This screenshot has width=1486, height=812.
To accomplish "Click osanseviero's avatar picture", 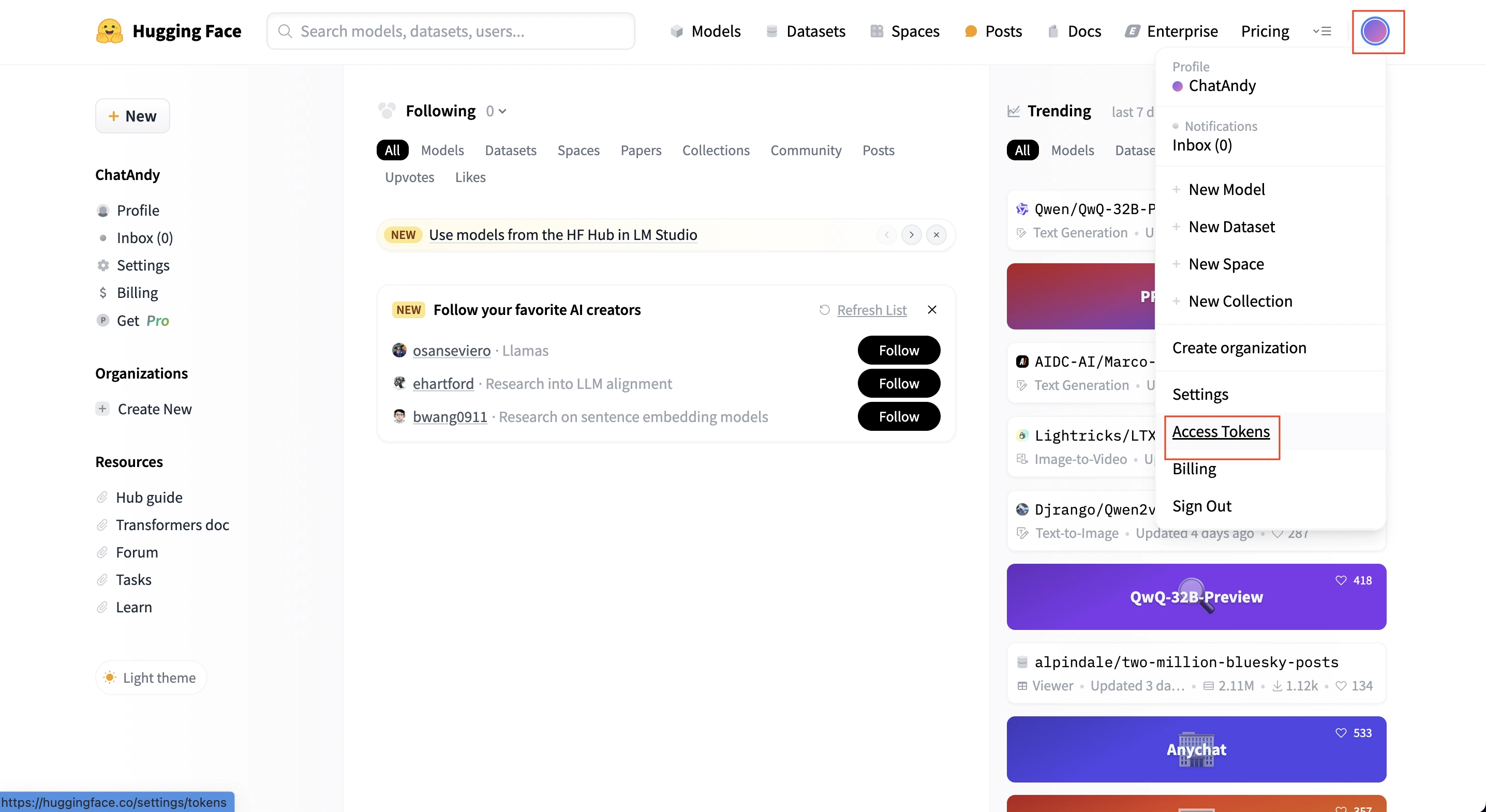I will pos(399,350).
